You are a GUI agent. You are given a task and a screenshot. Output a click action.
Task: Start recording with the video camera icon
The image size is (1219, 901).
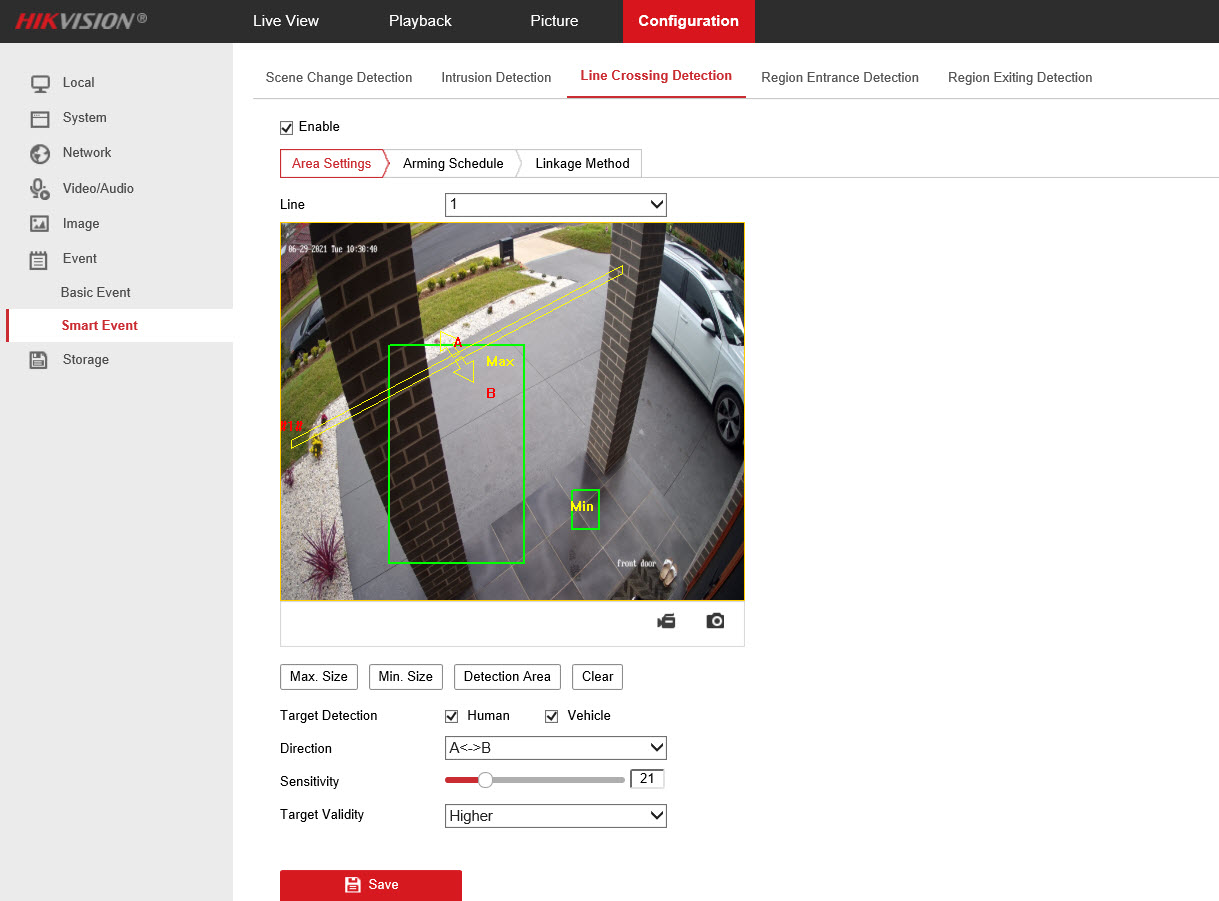[x=666, y=621]
